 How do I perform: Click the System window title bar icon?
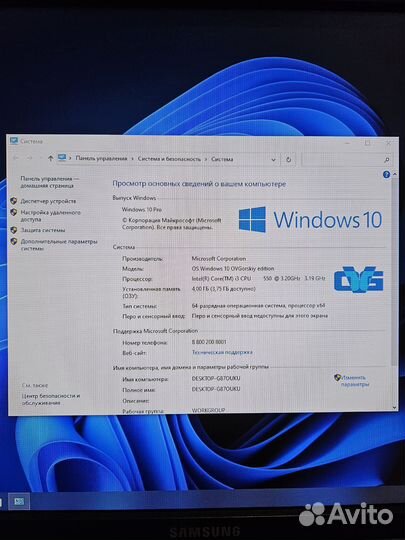14,141
